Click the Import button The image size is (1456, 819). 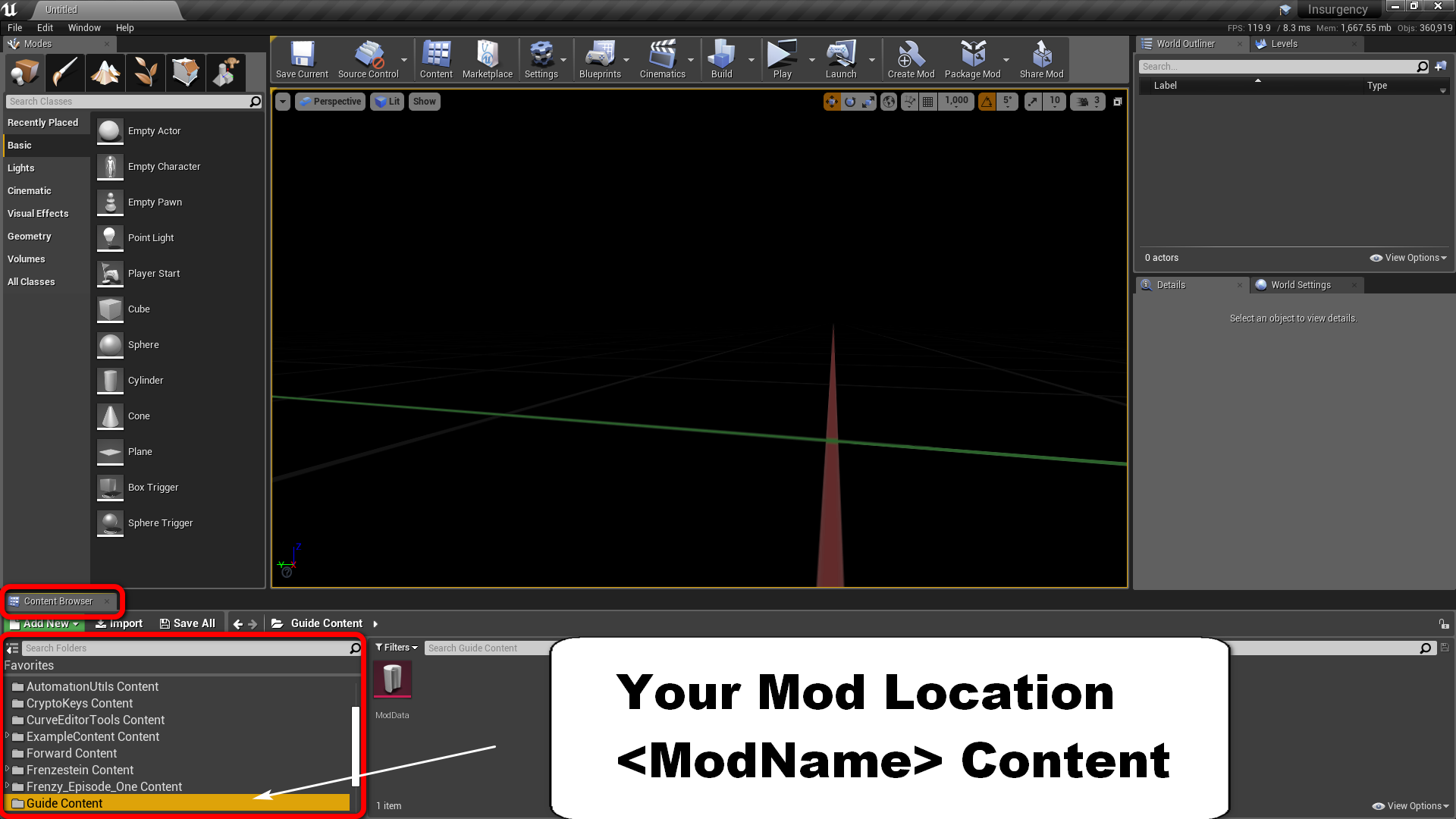(119, 623)
